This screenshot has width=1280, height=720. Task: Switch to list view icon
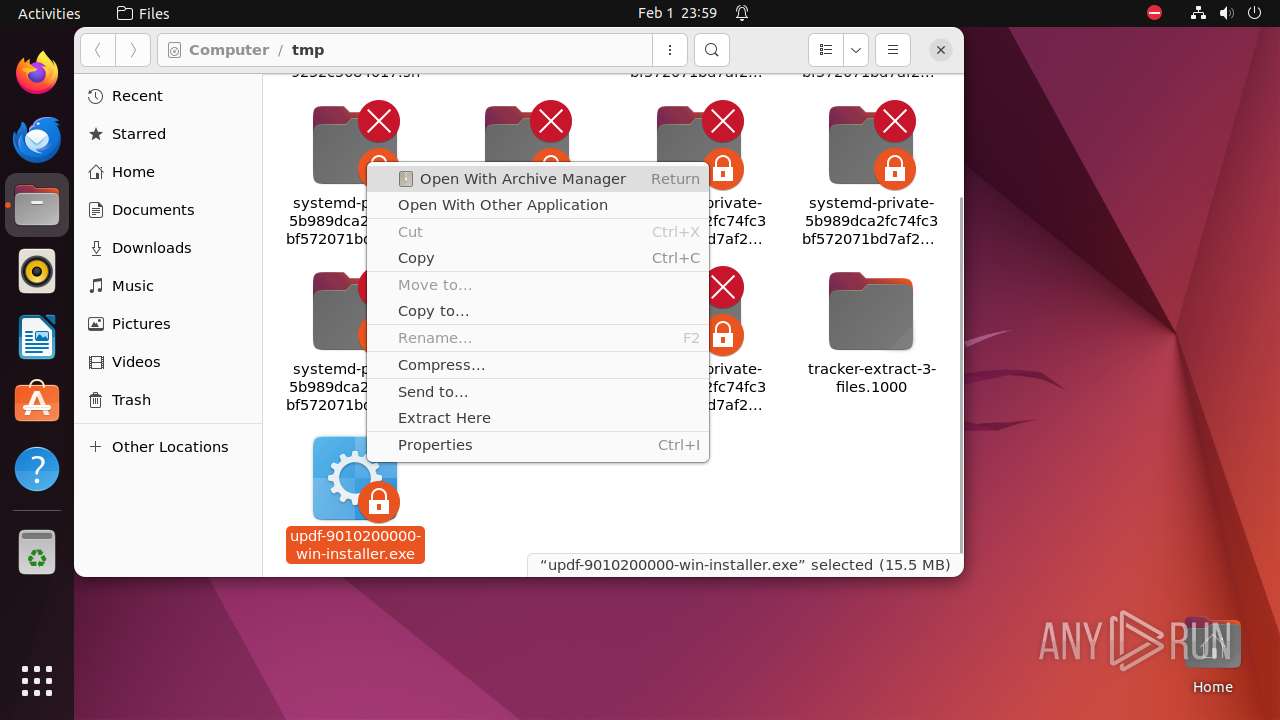[826, 50]
